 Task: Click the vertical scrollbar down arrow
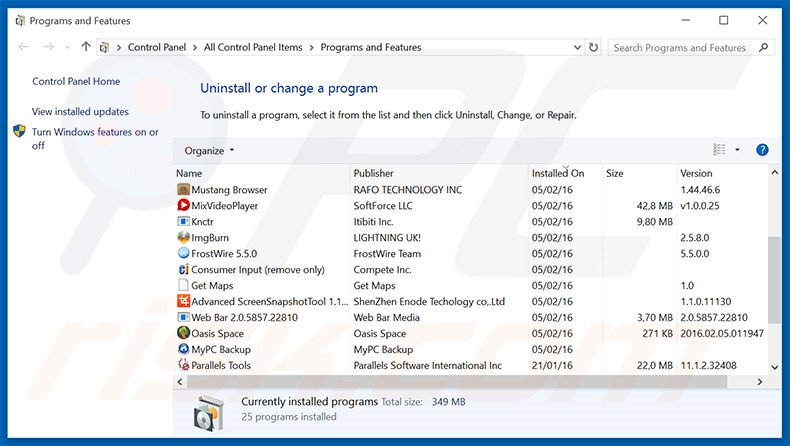point(774,367)
